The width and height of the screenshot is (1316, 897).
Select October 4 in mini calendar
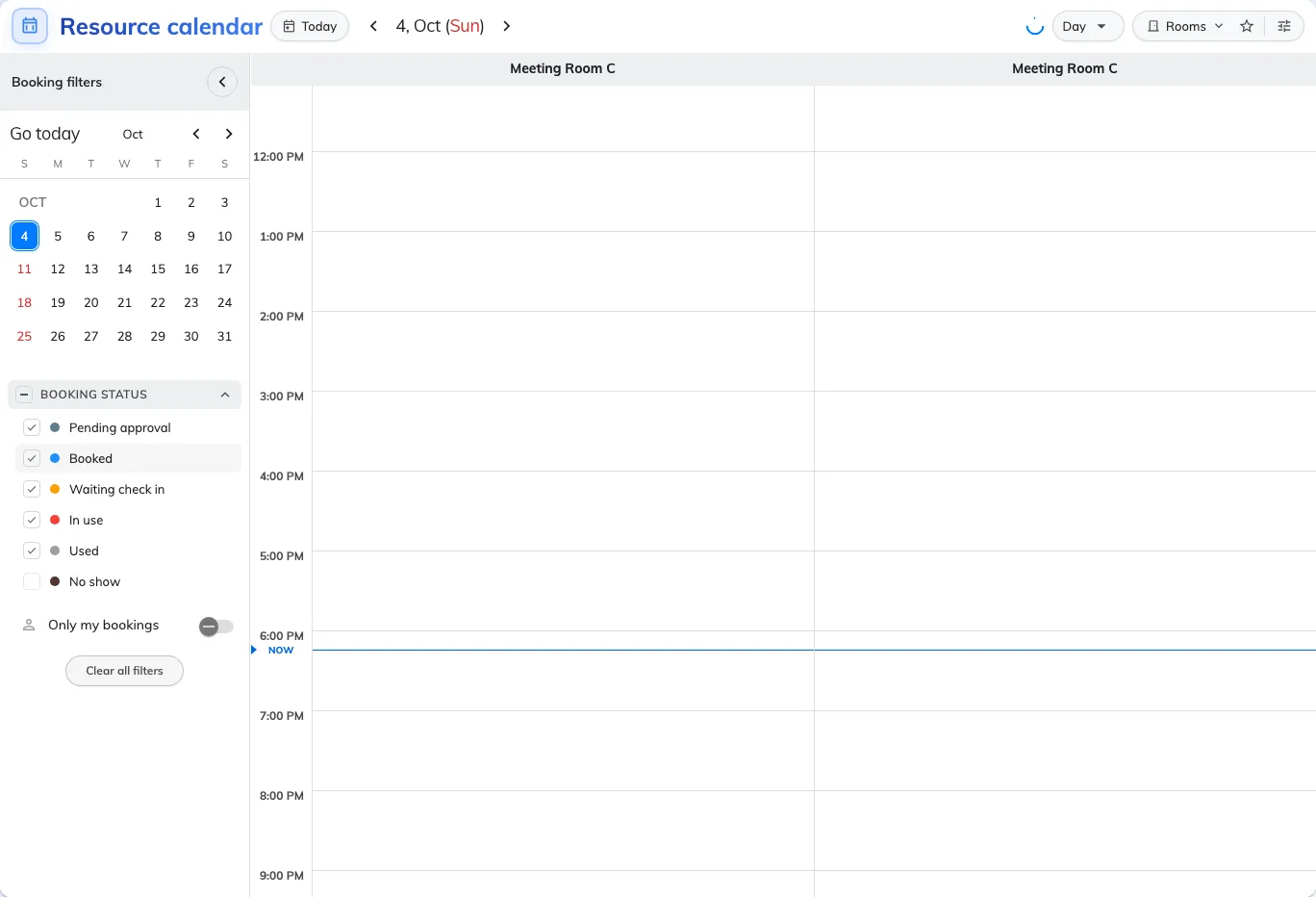click(25, 236)
